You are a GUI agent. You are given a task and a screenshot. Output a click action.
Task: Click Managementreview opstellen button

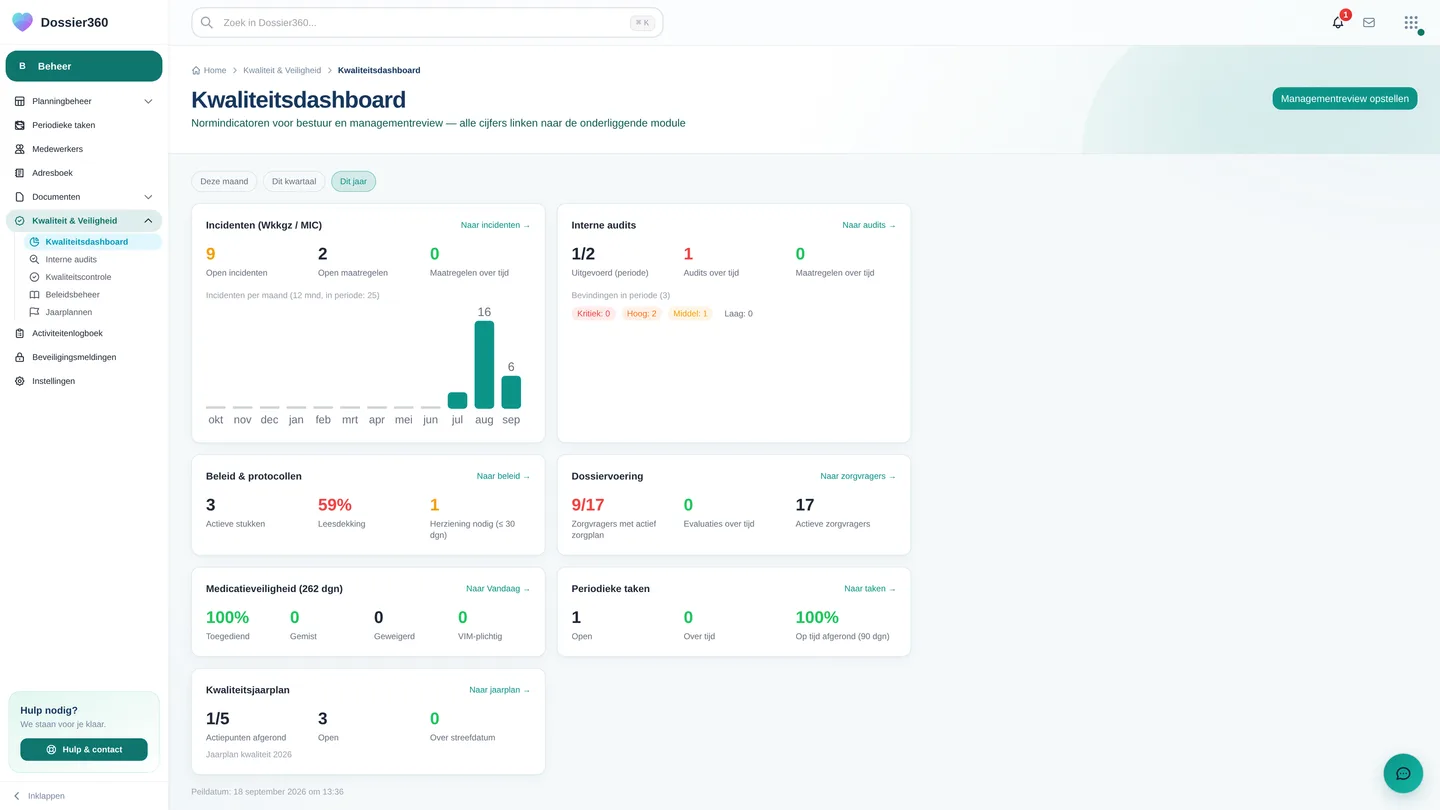tap(1344, 98)
